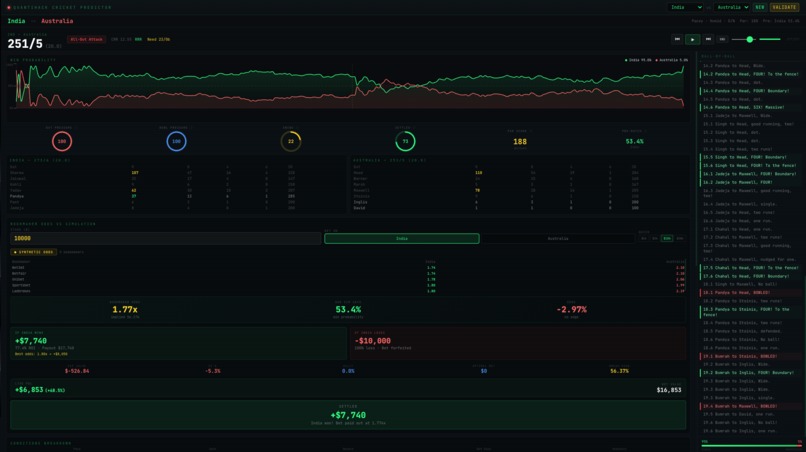This screenshot has height=452, width=806.
Task: Click the Australia team name in header
Action: click(57, 21)
